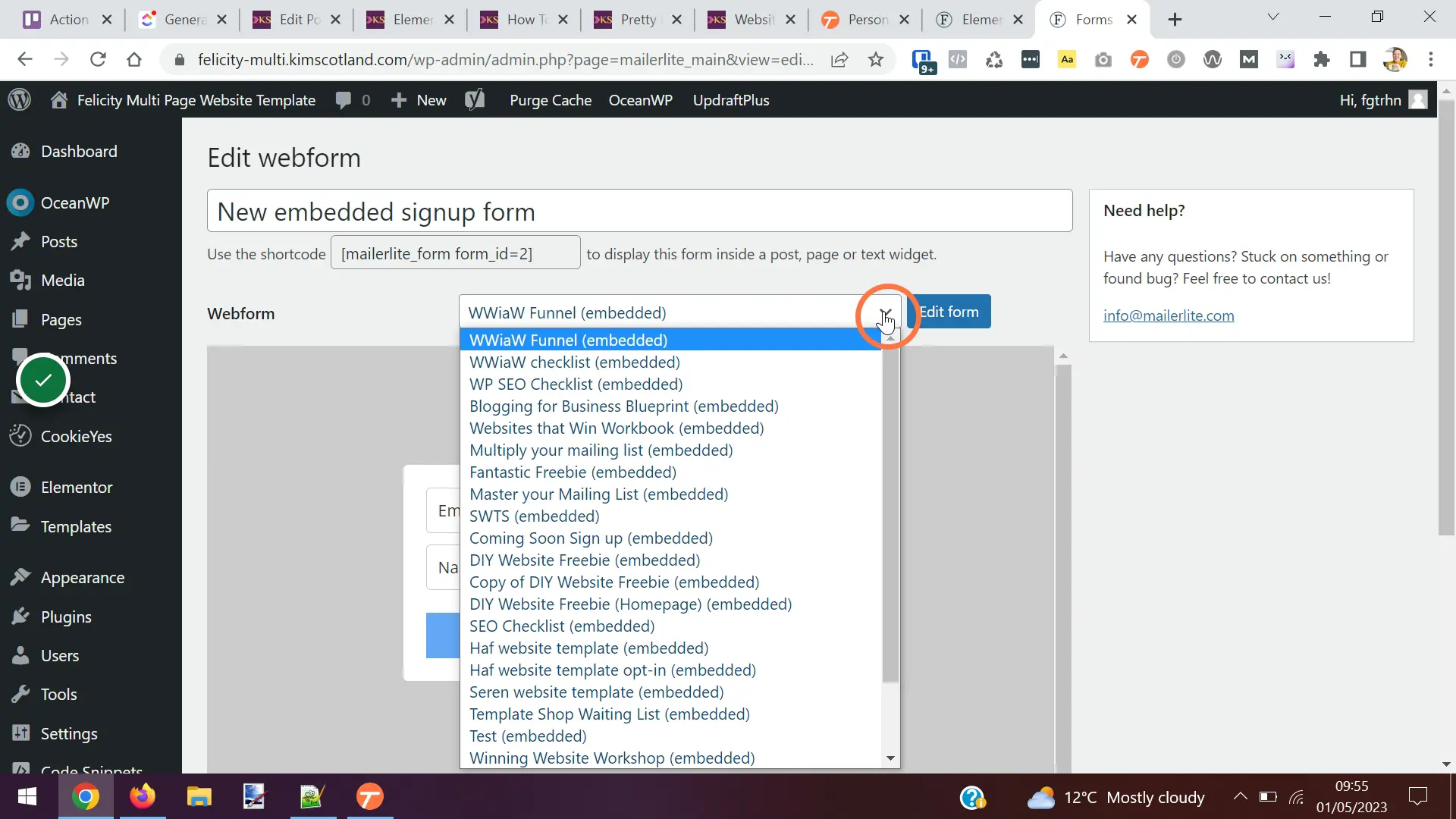Viewport: 1456px width, 819px height.
Task: Open Tools in the sidebar
Action: tap(59, 694)
